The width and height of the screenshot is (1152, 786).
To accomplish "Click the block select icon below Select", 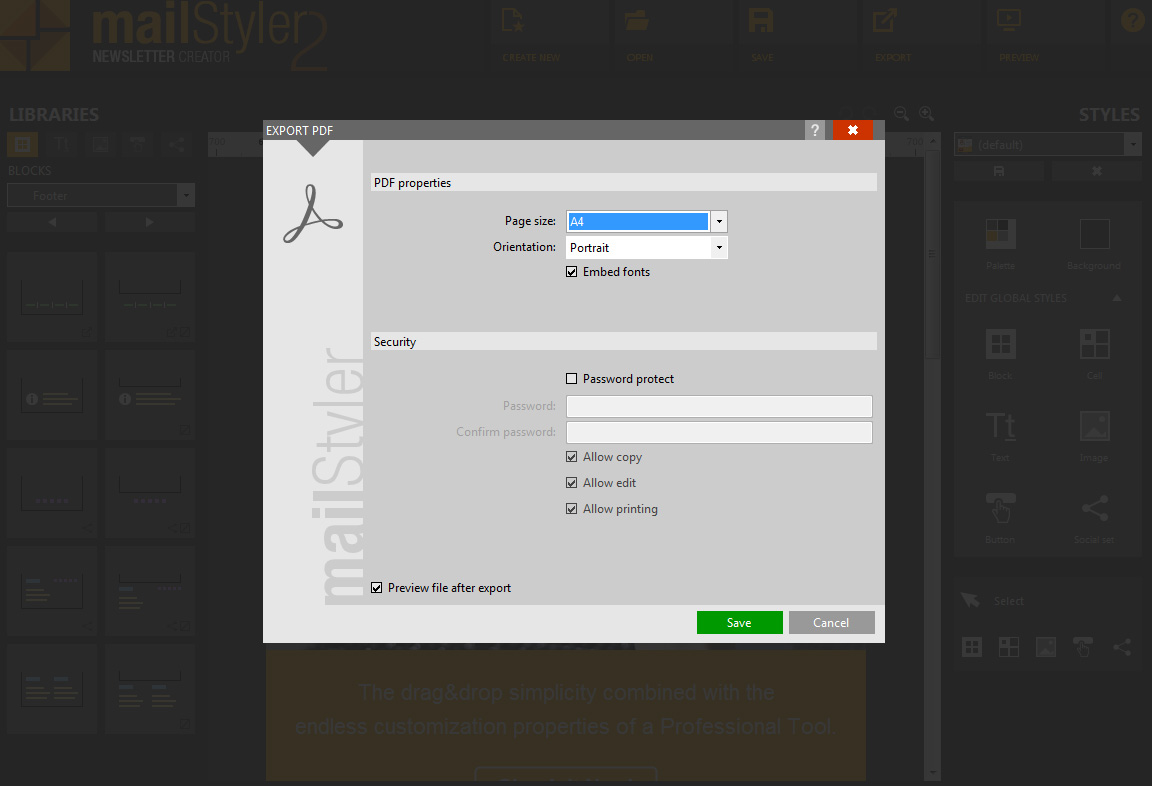I will point(972,647).
